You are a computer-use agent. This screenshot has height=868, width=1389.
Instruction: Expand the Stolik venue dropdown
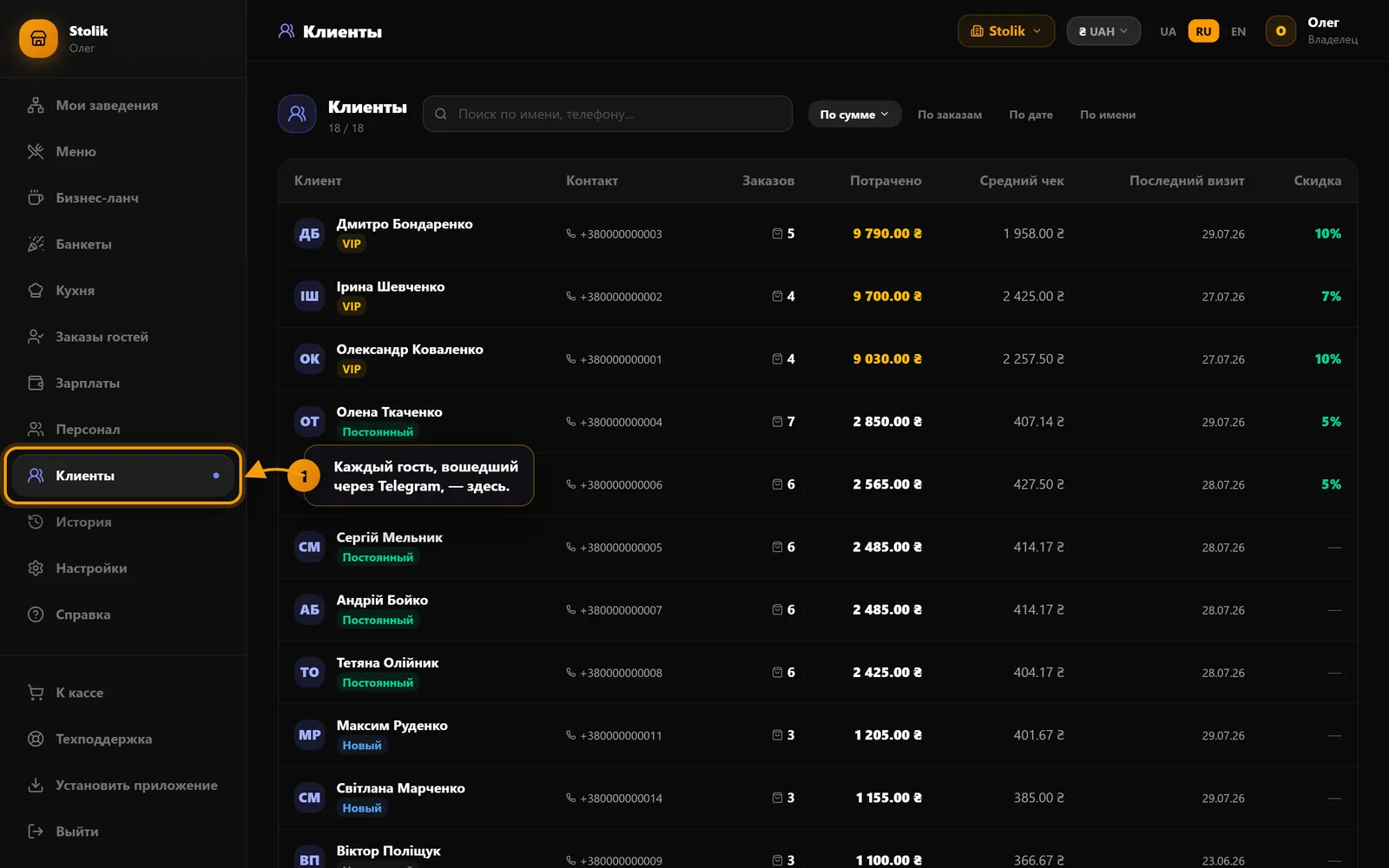1006,31
